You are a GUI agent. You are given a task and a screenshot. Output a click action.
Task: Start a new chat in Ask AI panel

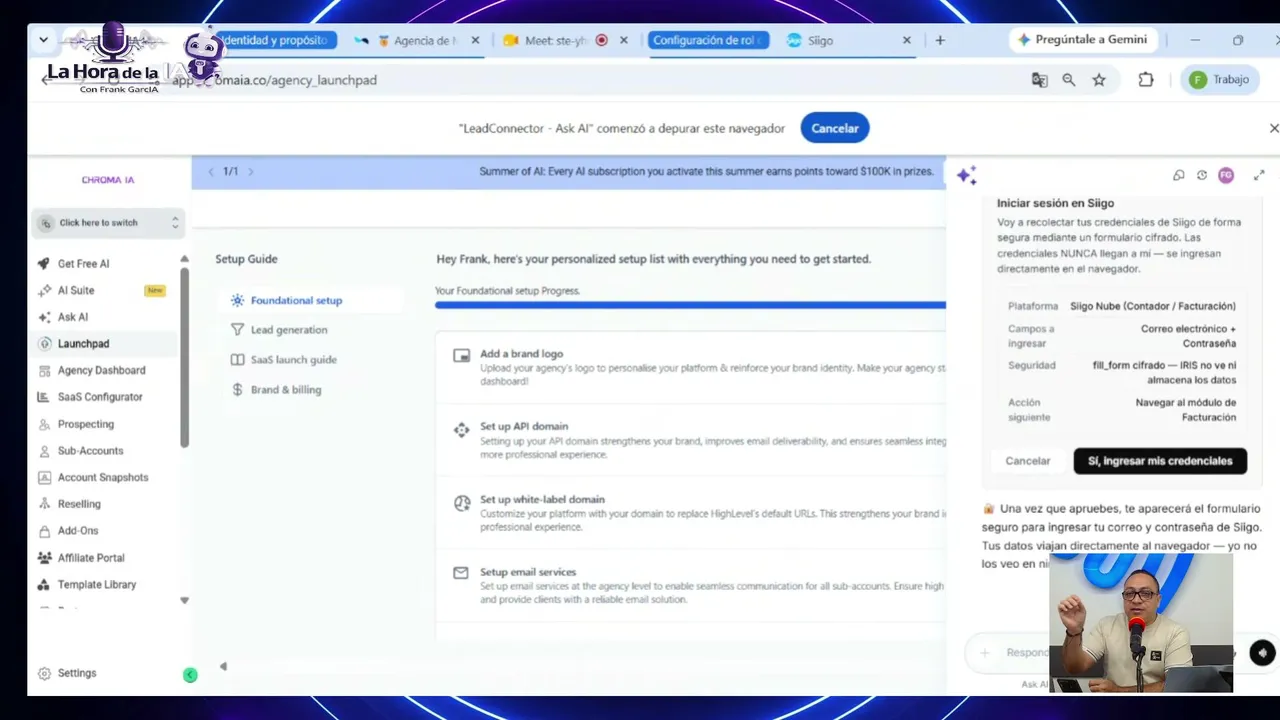(1178, 175)
